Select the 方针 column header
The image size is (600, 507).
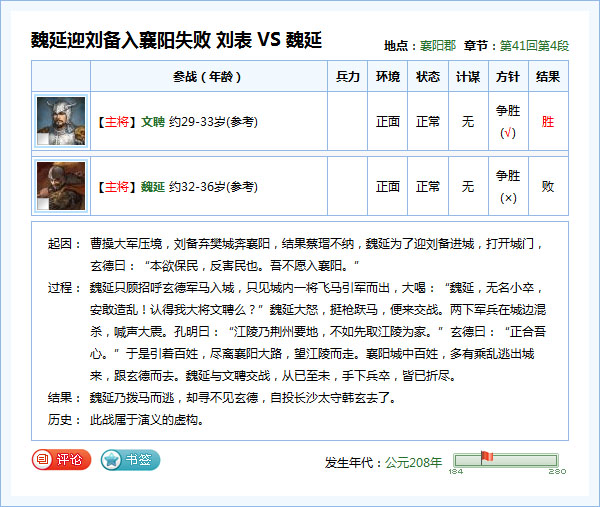click(507, 76)
